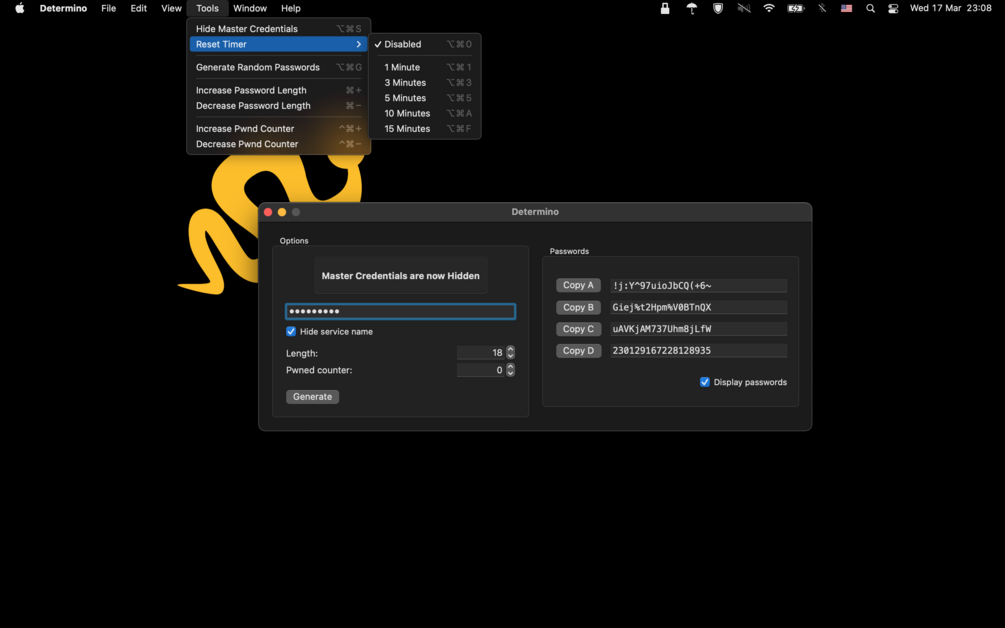Image resolution: width=1005 pixels, height=628 pixels.
Task: Click the lock icon in menu bar
Action: pos(665,8)
